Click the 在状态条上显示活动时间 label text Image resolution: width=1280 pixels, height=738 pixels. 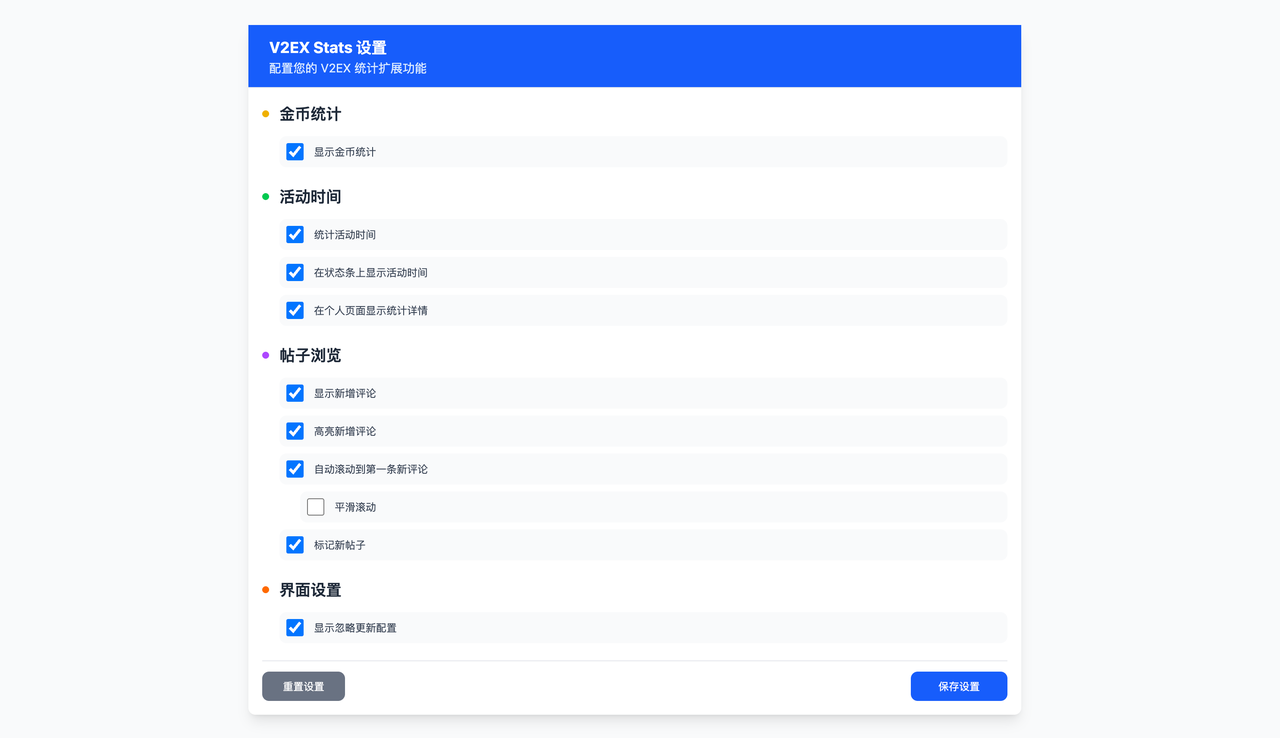point(371,272)
